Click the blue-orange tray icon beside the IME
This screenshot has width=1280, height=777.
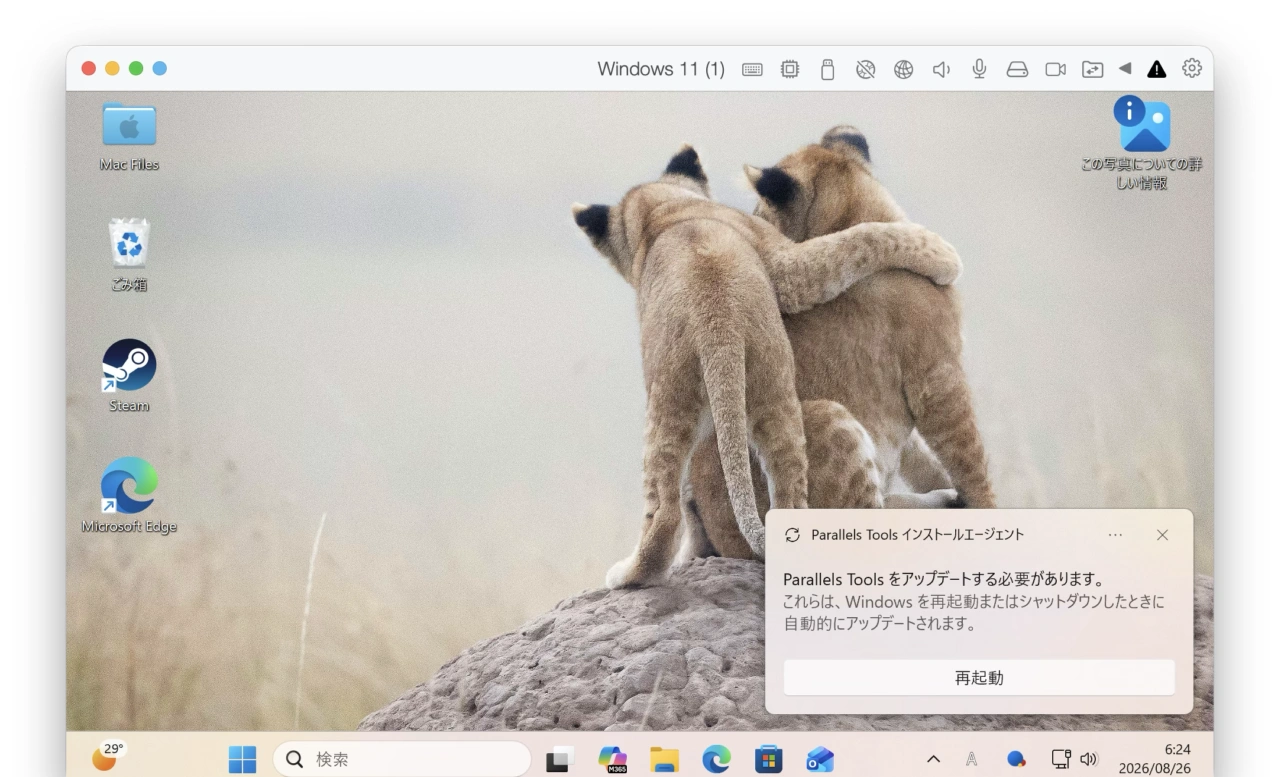[1016, 760]
